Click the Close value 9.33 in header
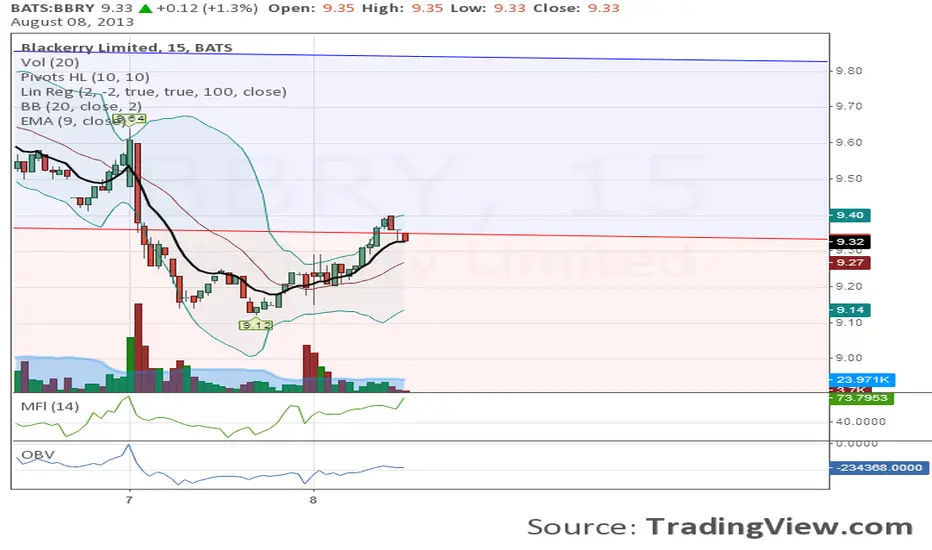The width and height of the screenshot is (932, 550). [x=604, y=8]
